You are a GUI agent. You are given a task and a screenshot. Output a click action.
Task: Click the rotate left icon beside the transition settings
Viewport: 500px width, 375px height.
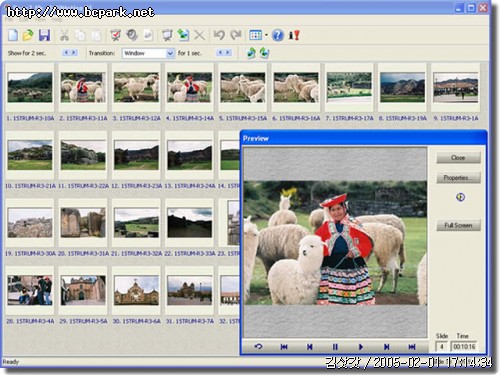click(x=251, y=53)
